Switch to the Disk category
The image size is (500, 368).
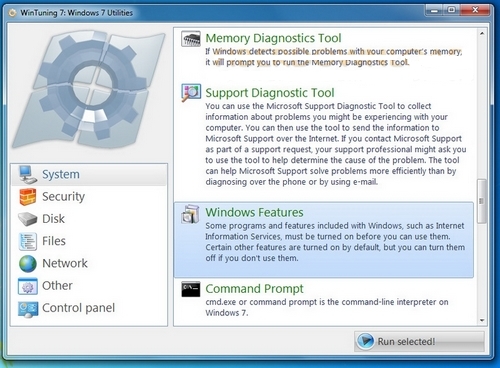(x=89, y=219)
